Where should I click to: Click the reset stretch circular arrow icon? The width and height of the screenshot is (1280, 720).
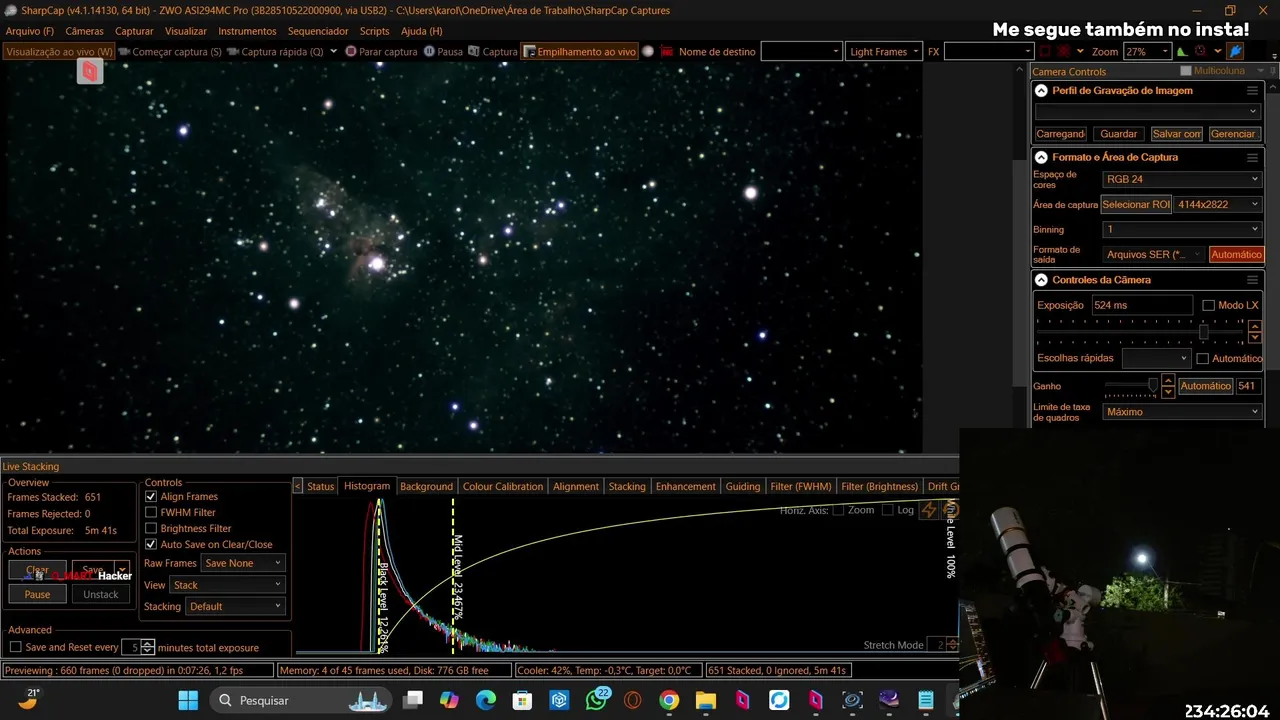[x=951, y=510]
